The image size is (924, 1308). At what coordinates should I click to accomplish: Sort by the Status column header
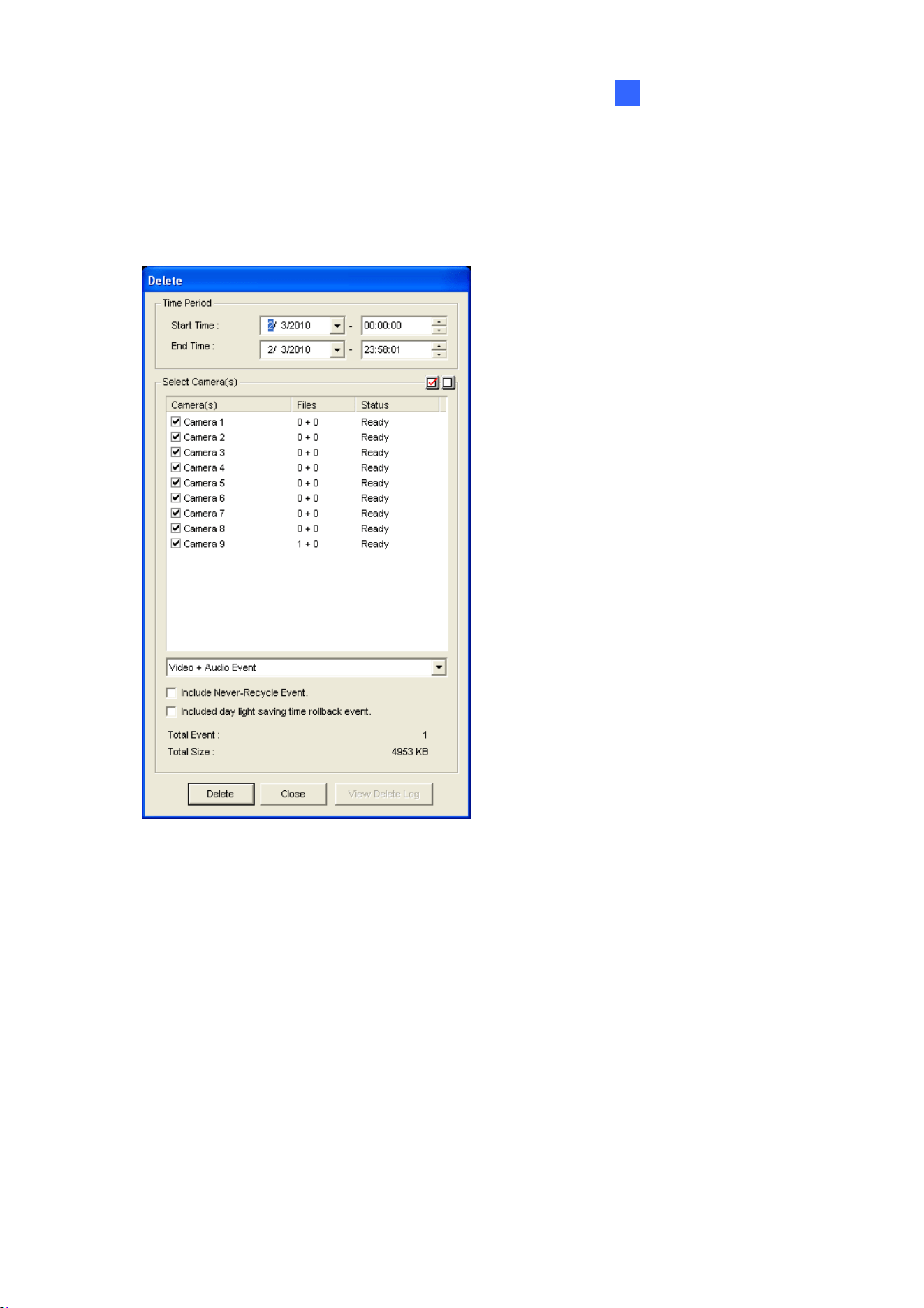[x=397, y=405]
